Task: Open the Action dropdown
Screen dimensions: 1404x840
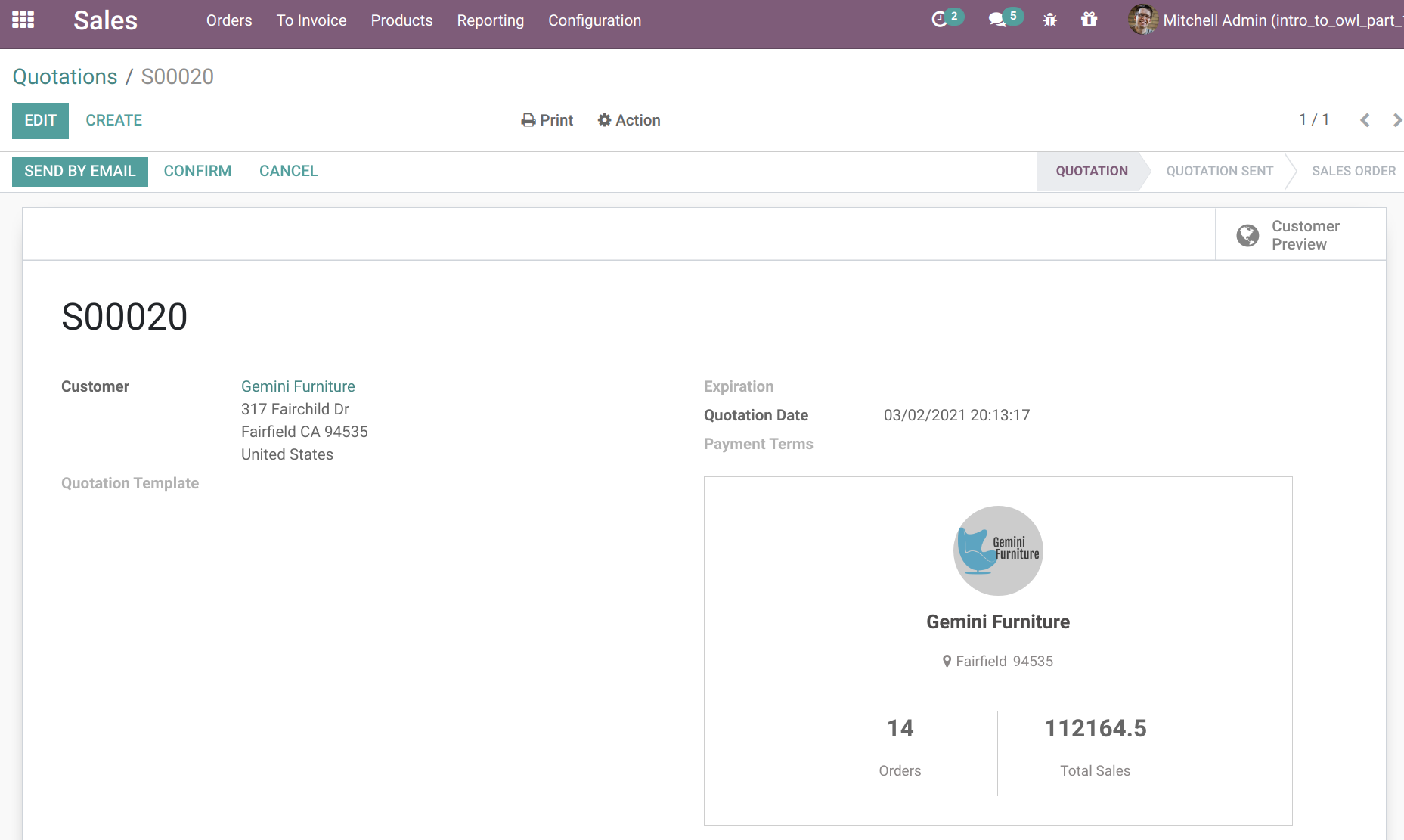Action: 629,120
